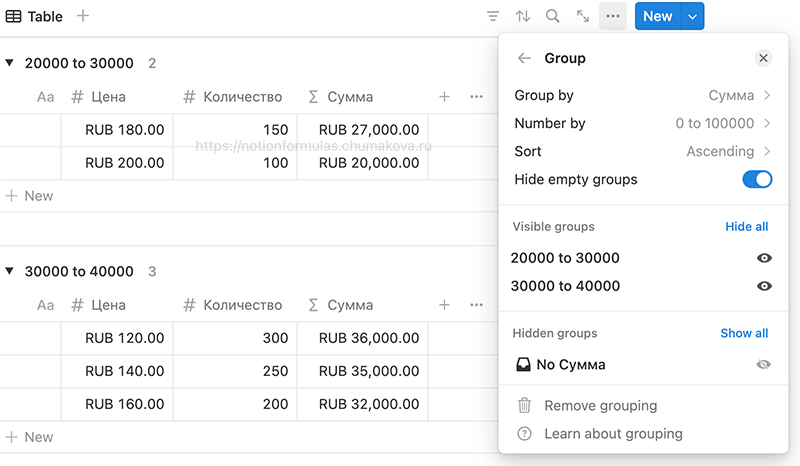Add a new row in the 30000 to 40000 group

click(29, 437)
